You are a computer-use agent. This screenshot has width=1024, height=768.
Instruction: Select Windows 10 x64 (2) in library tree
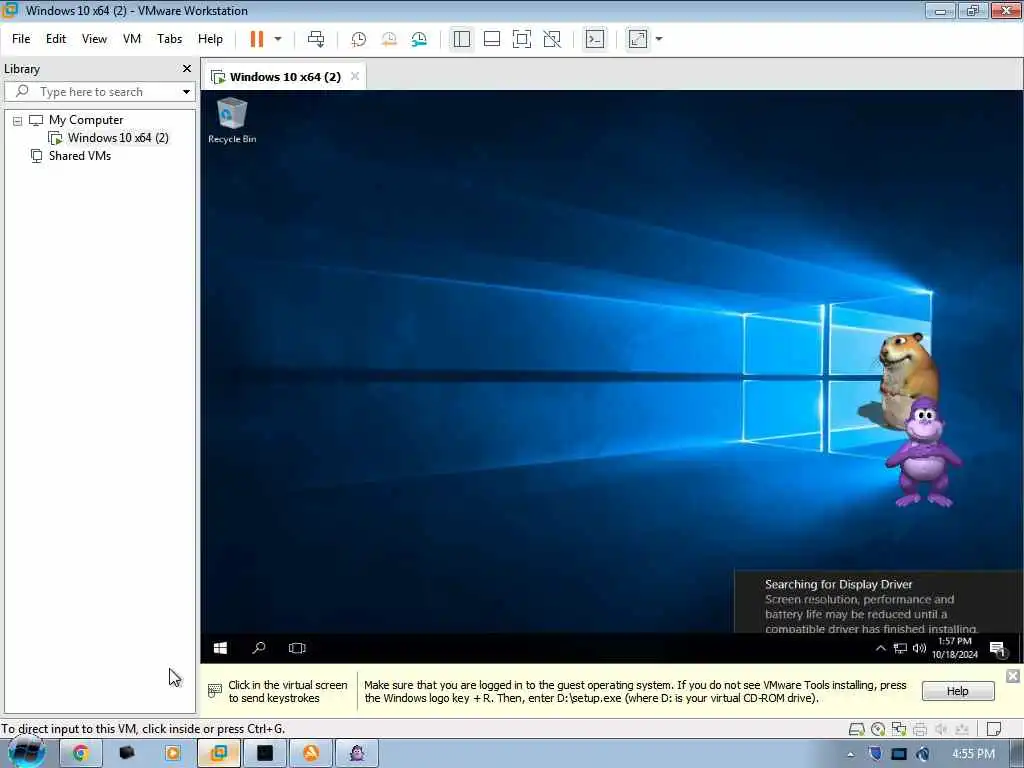point(118,138)
